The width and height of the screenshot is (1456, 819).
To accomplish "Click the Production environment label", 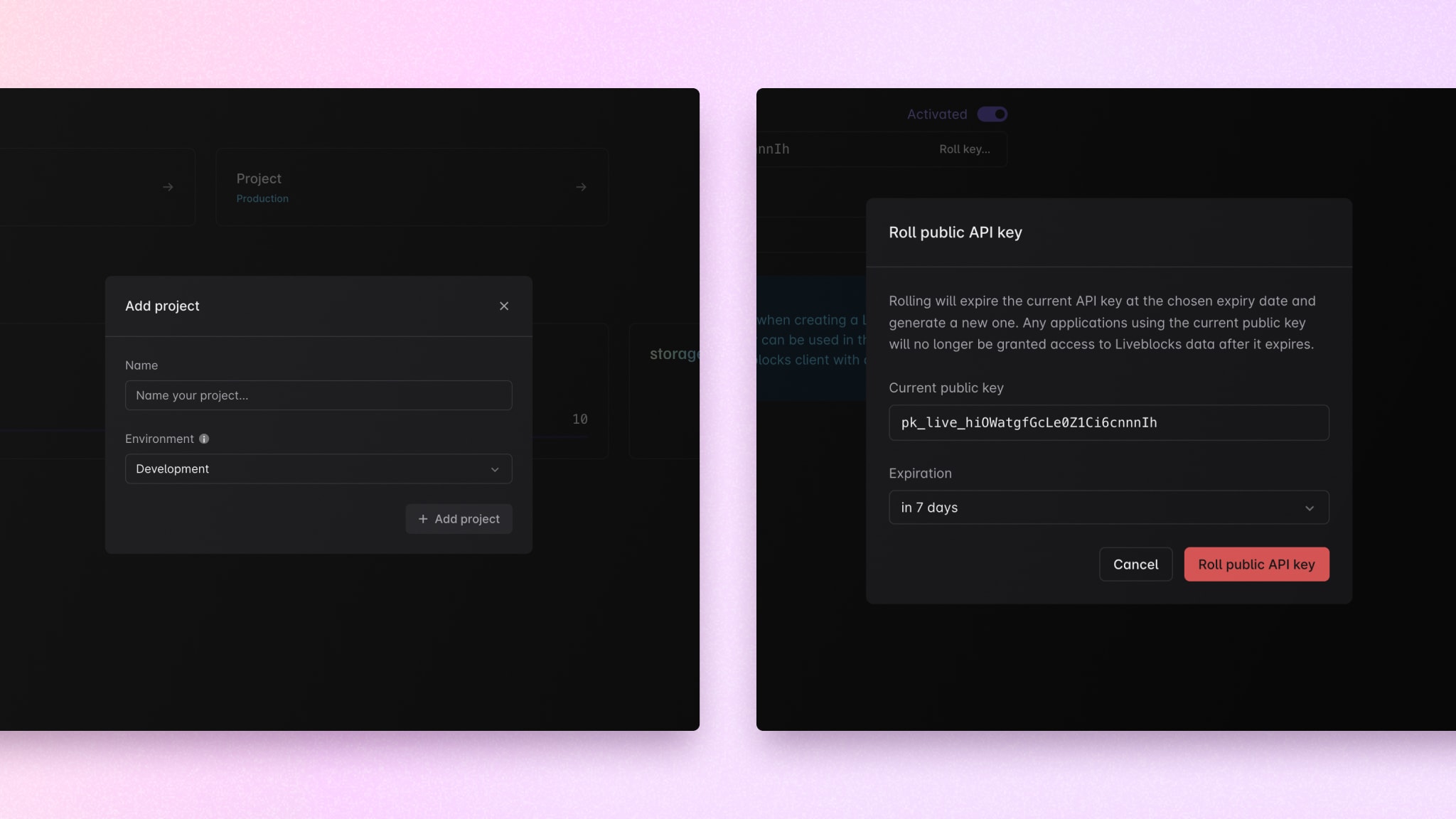I will (262, 198).
